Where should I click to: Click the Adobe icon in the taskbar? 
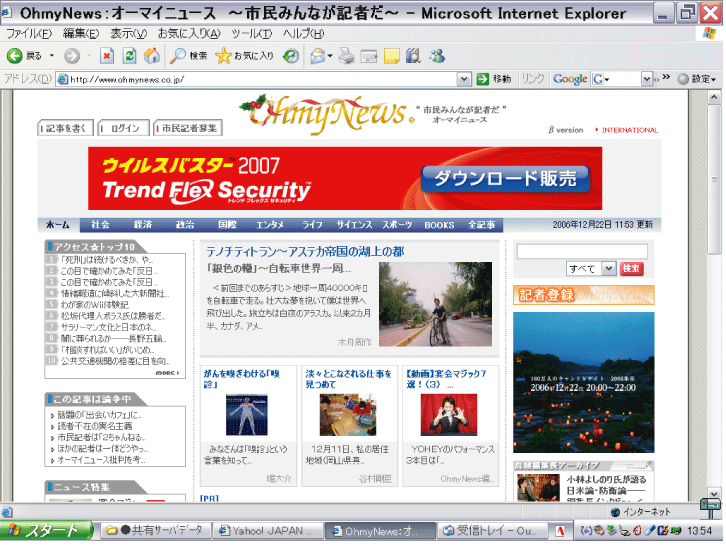point(560,531)
